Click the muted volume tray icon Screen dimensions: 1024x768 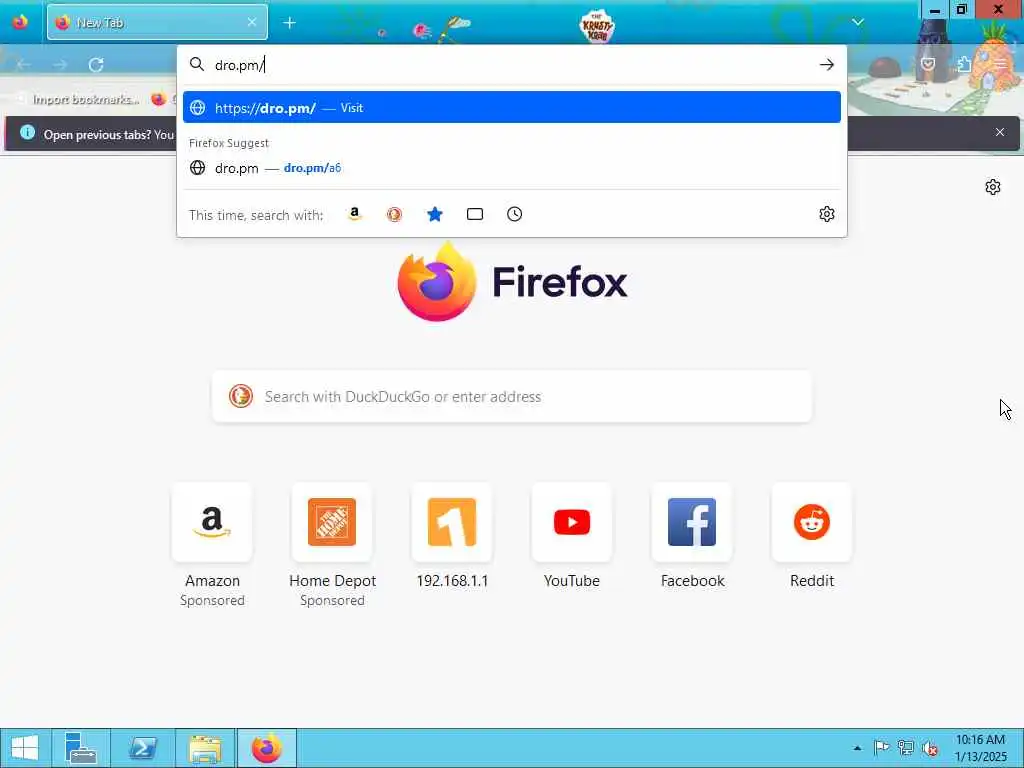pyautogui.click(x=930, y=748)
